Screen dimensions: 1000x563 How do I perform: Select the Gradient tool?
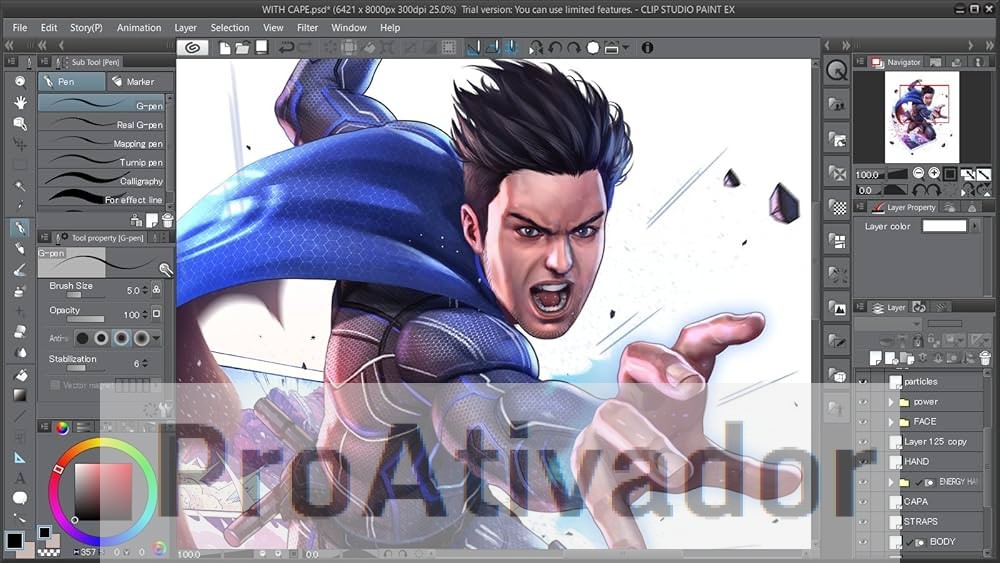(20, 395)
